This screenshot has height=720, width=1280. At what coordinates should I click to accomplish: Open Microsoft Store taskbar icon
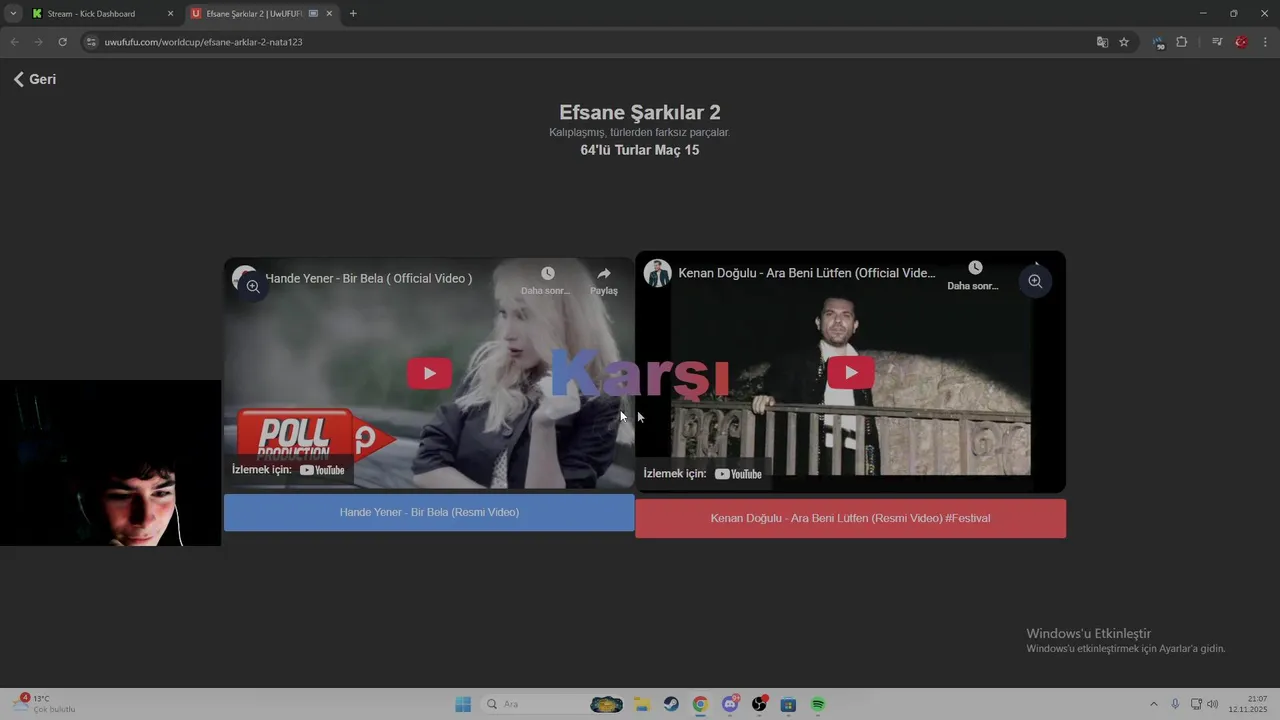(788, 704)
